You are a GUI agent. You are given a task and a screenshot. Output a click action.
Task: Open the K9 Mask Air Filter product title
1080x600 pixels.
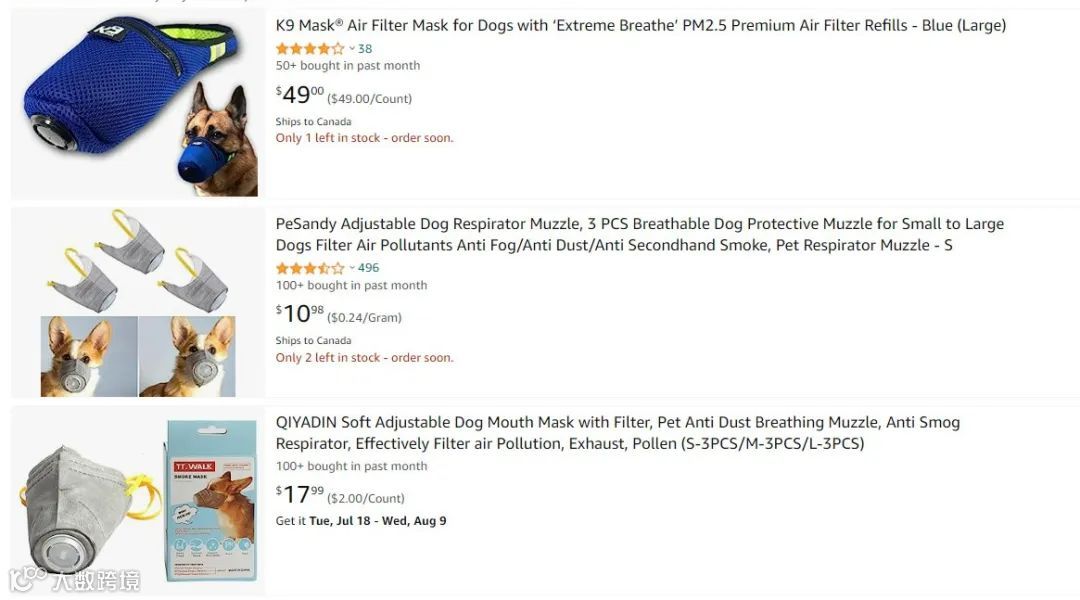tap(640, 26)
